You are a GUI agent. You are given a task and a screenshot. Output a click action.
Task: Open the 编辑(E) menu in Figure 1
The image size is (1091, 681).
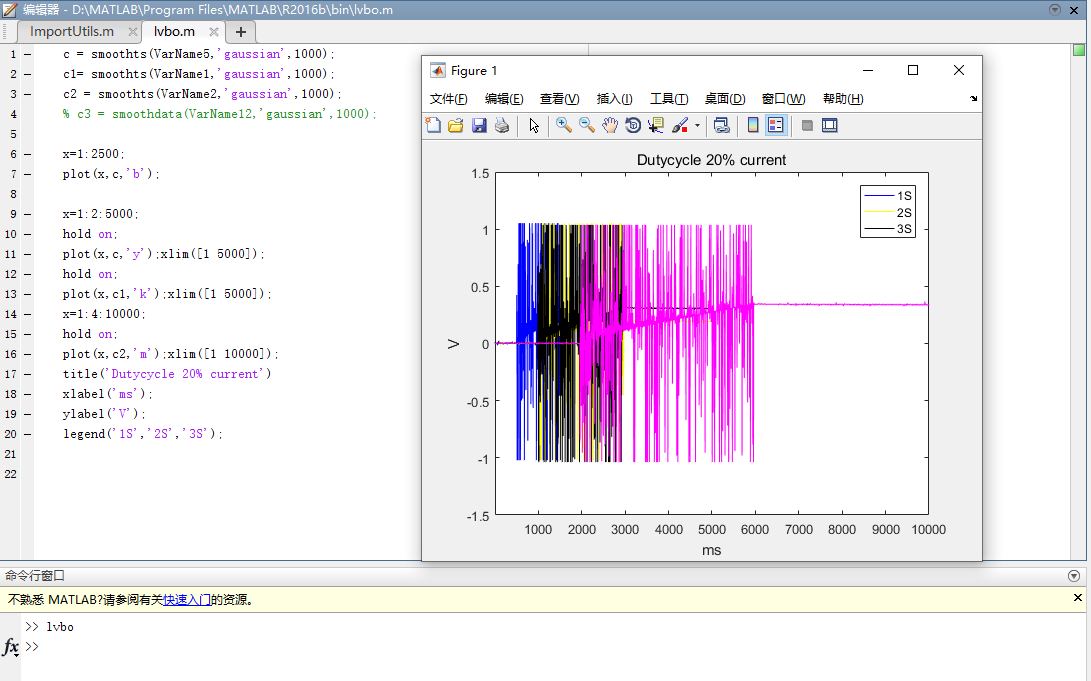pos(504,99)
